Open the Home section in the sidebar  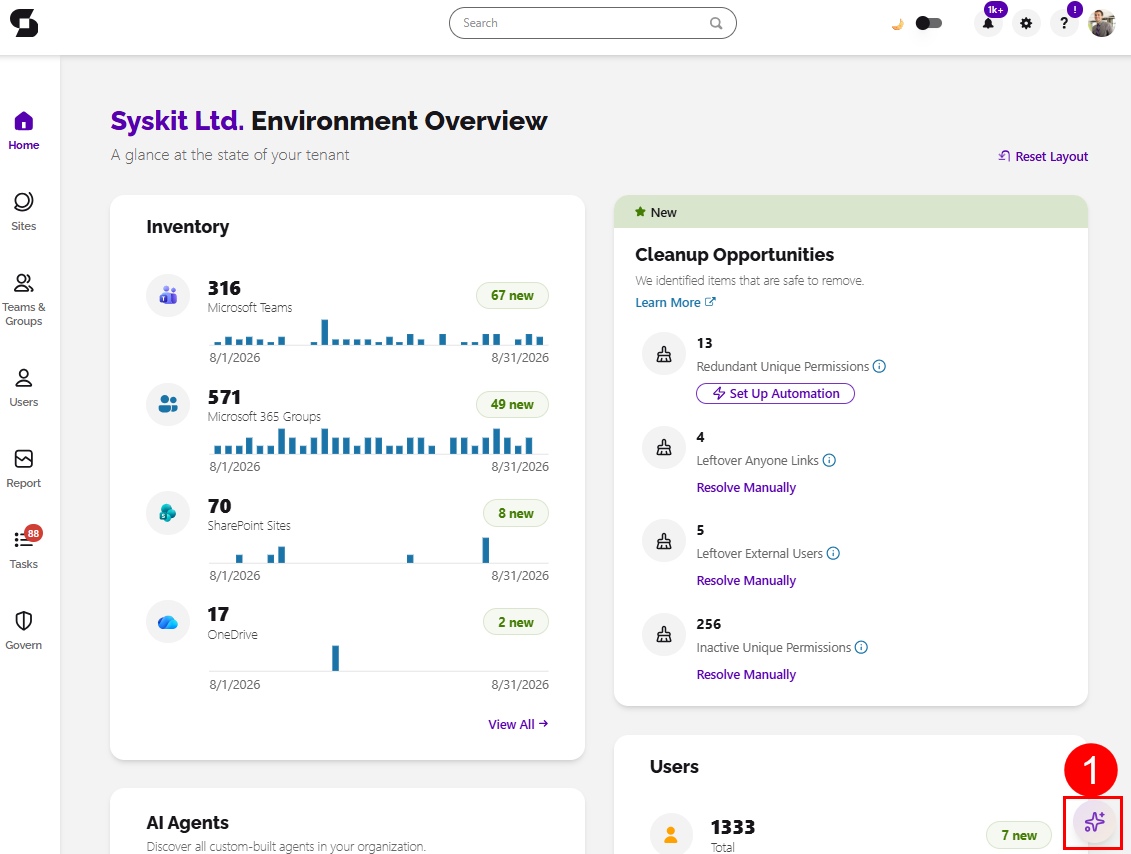tap(24, 131)
